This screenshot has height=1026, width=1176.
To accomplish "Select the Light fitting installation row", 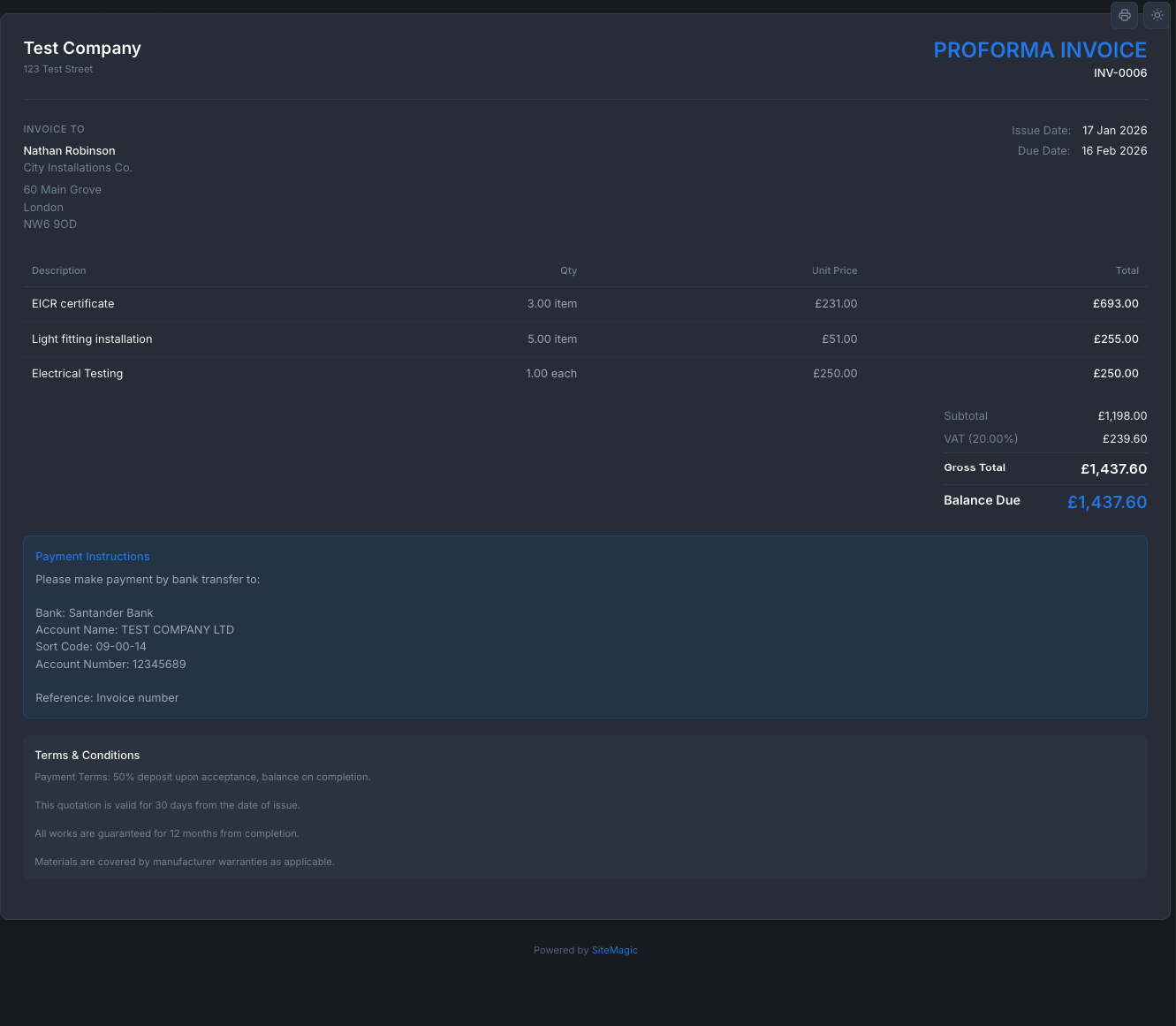I will click(x=92, y=338).
